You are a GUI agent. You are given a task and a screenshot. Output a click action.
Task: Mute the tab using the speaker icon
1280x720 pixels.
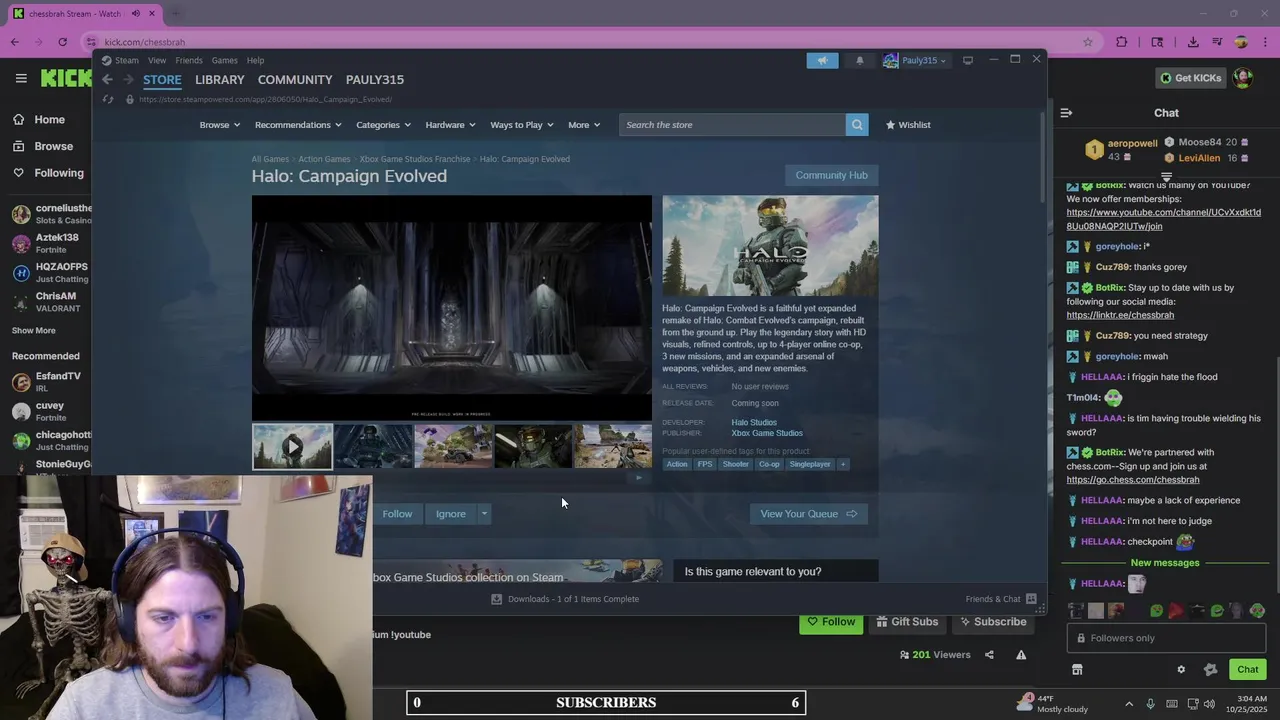click(135, 14)
